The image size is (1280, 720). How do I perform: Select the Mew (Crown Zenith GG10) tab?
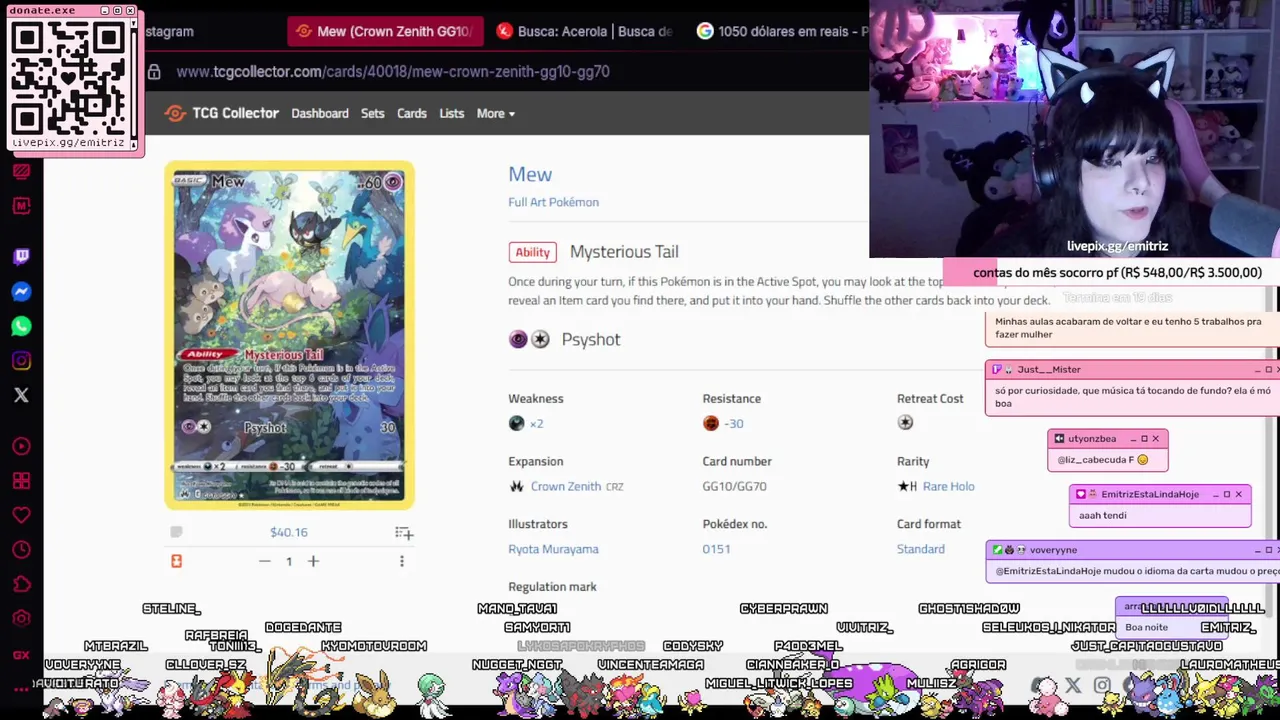pos(386,31)
